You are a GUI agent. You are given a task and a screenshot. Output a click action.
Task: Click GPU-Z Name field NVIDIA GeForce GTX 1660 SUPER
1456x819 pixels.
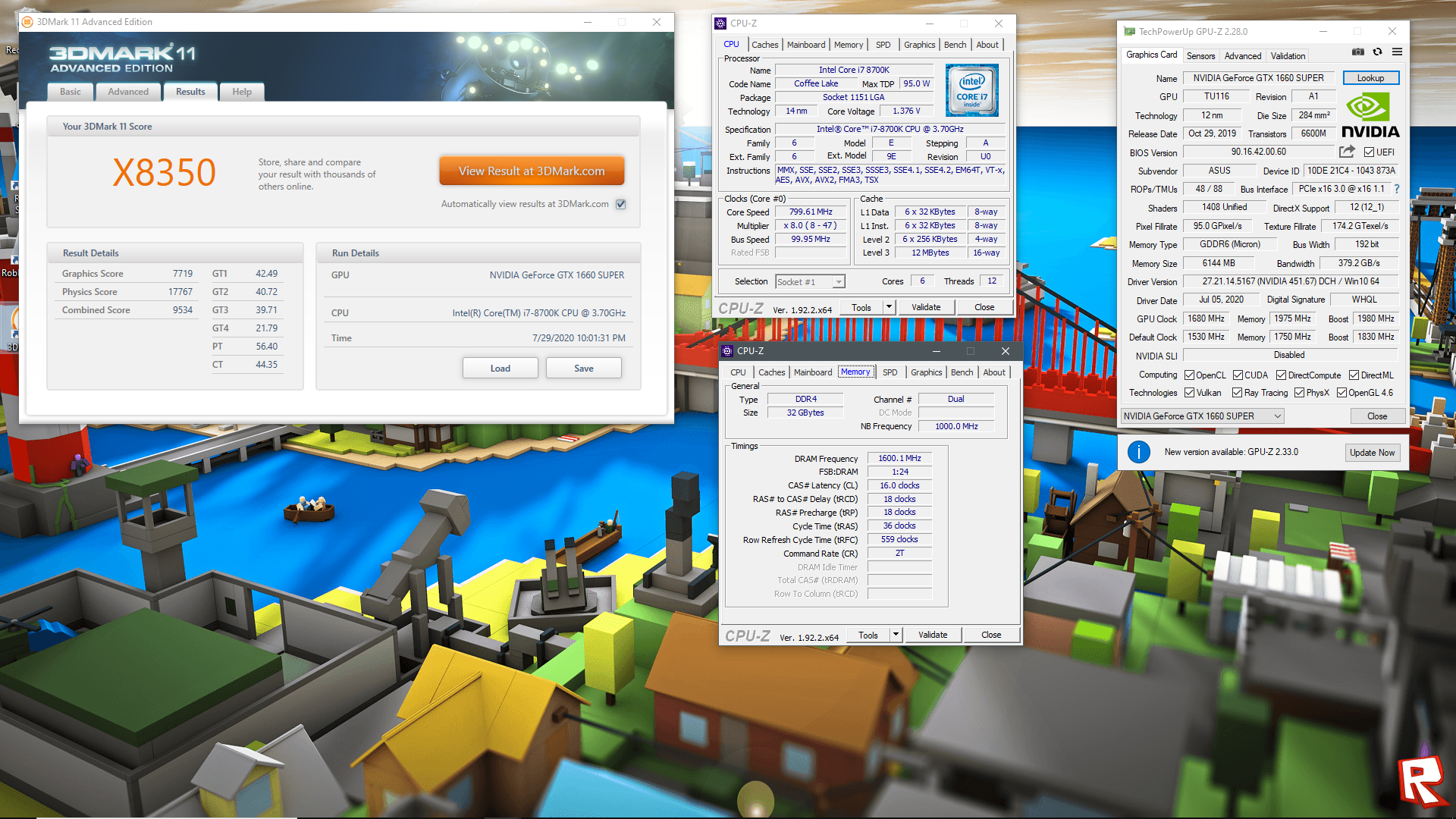1258,78
